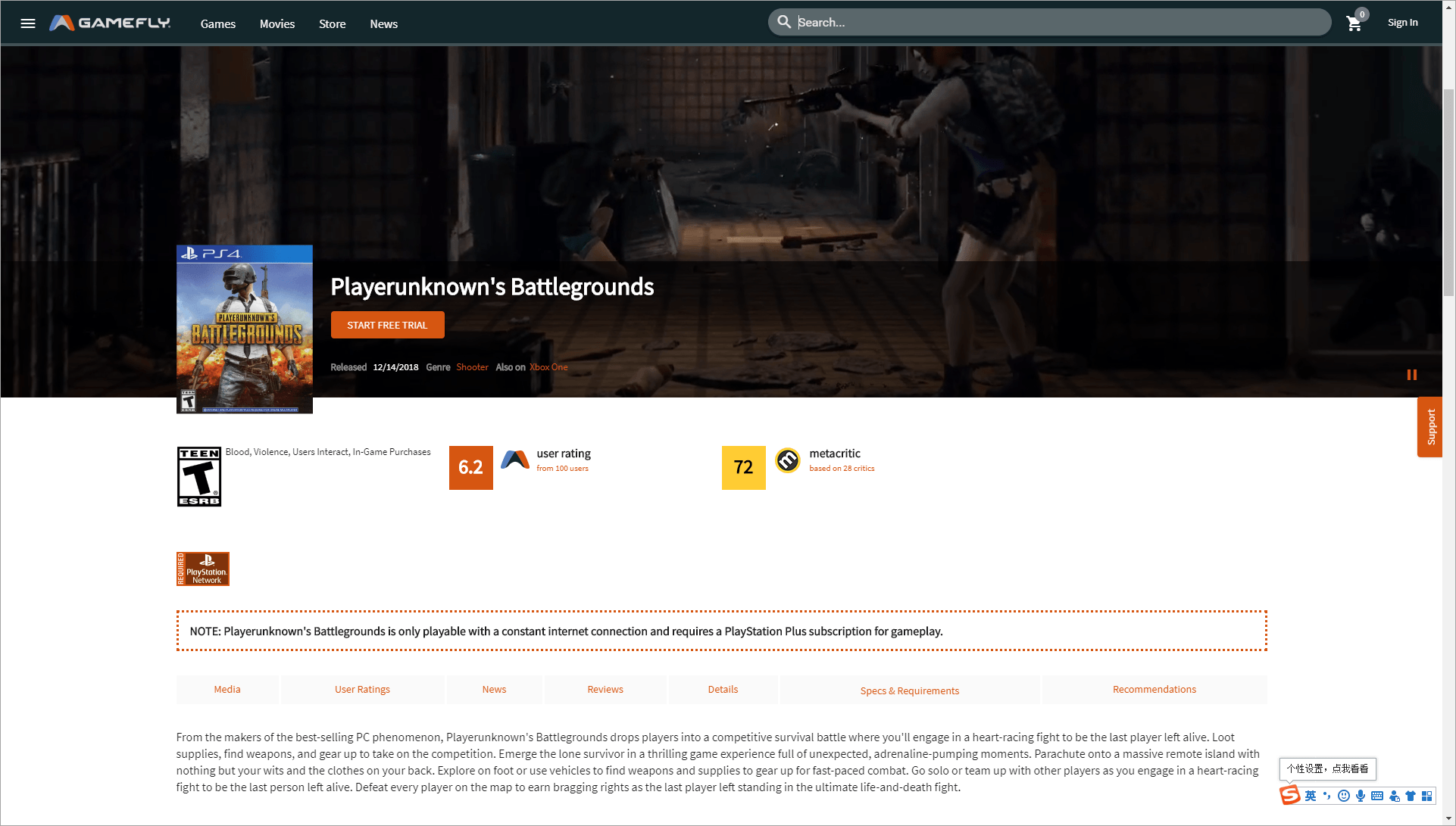The height and width of the screenshot is (826, 1456).
Task: View the shopping cart
Action: [1354, 23]
